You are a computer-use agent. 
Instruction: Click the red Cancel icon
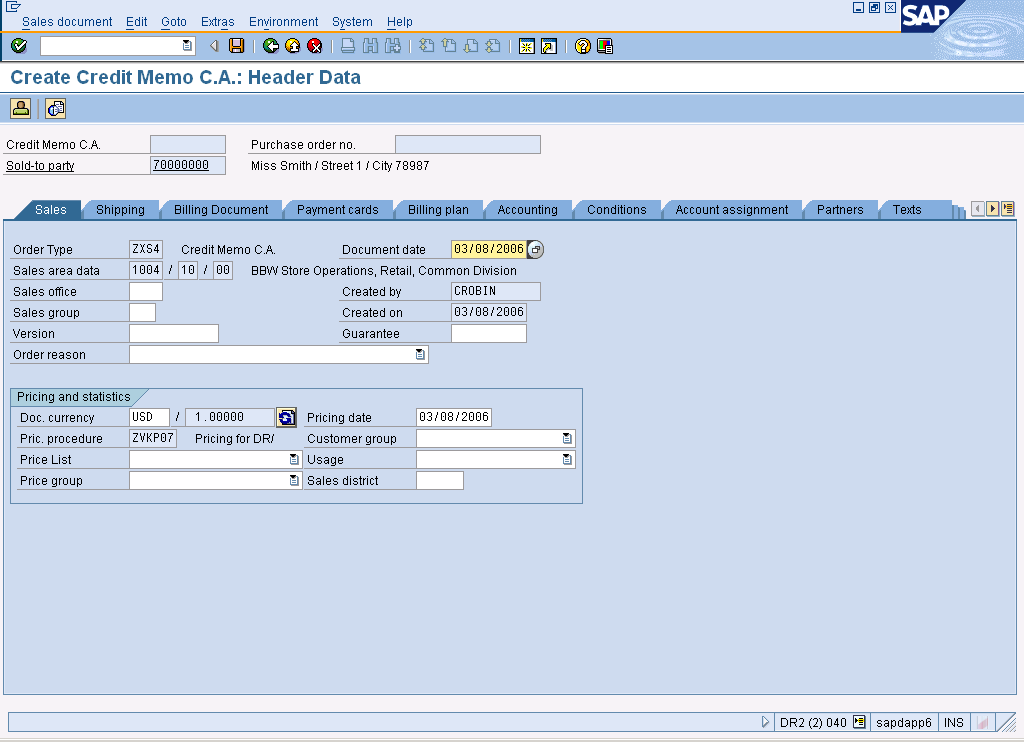(x=315, y=46)
